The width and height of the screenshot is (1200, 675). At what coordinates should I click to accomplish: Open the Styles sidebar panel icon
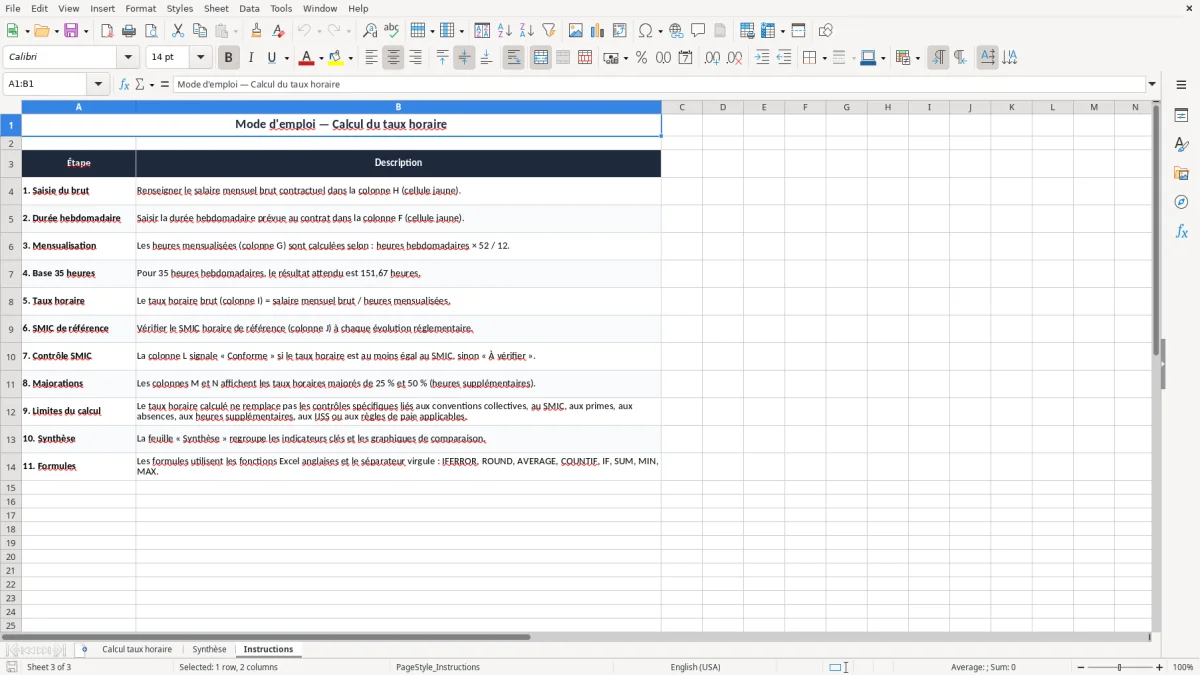pyautogui.click(x=1181, y=144)
